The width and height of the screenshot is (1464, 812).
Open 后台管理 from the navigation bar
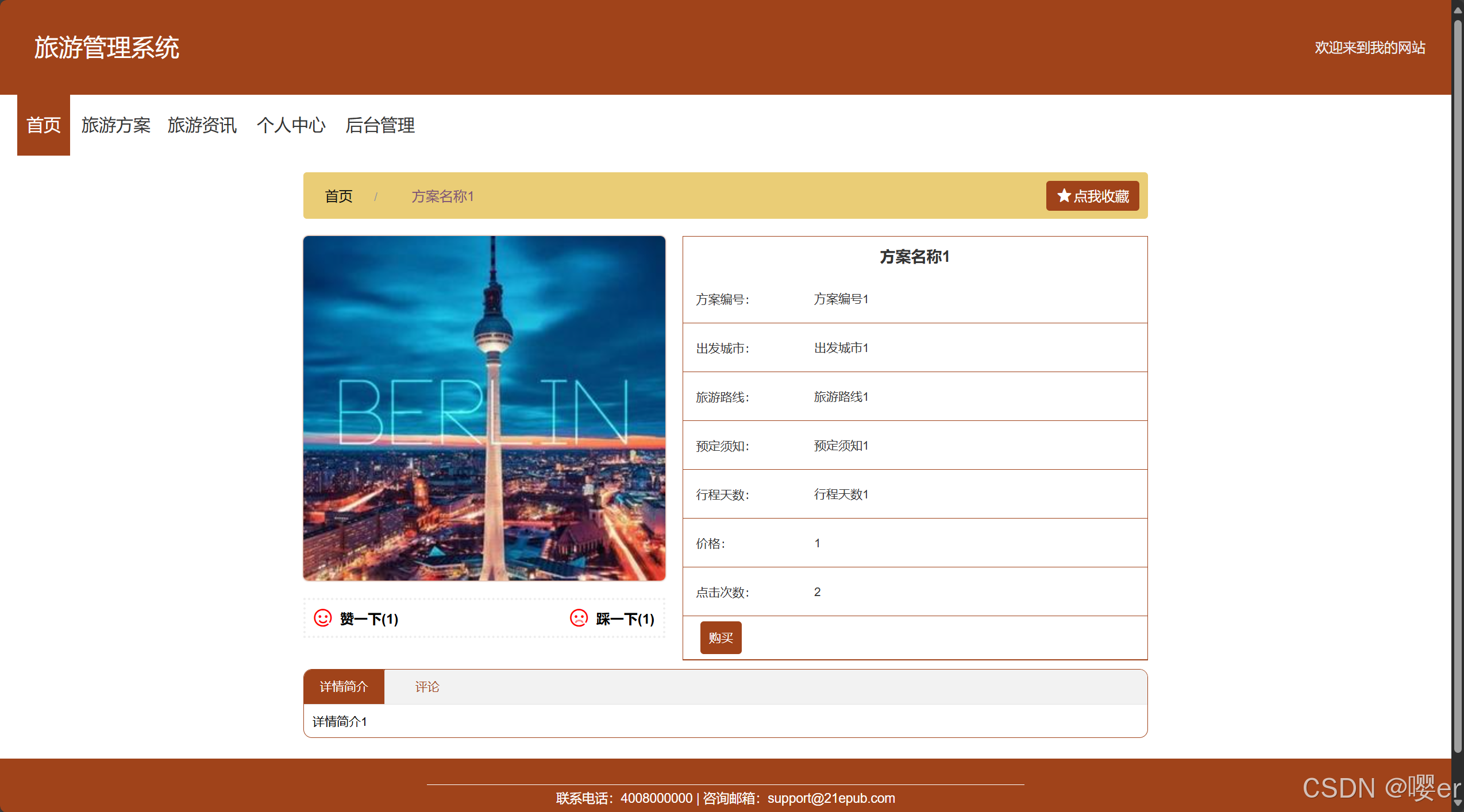380,125
